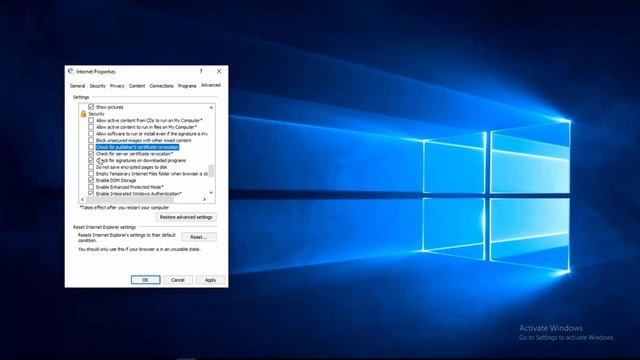The height and width of the screenshot is (360, 640).
Task: Toggle Check for signatures on downloaded programs
Action: [91, 160]
